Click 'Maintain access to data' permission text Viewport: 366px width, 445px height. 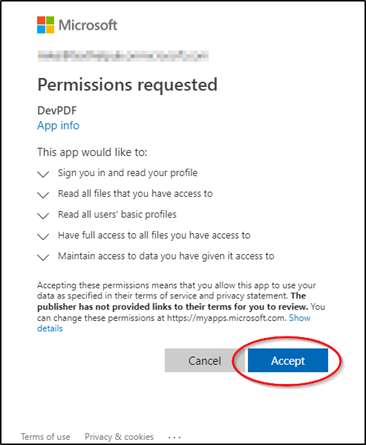pos(166,256)
